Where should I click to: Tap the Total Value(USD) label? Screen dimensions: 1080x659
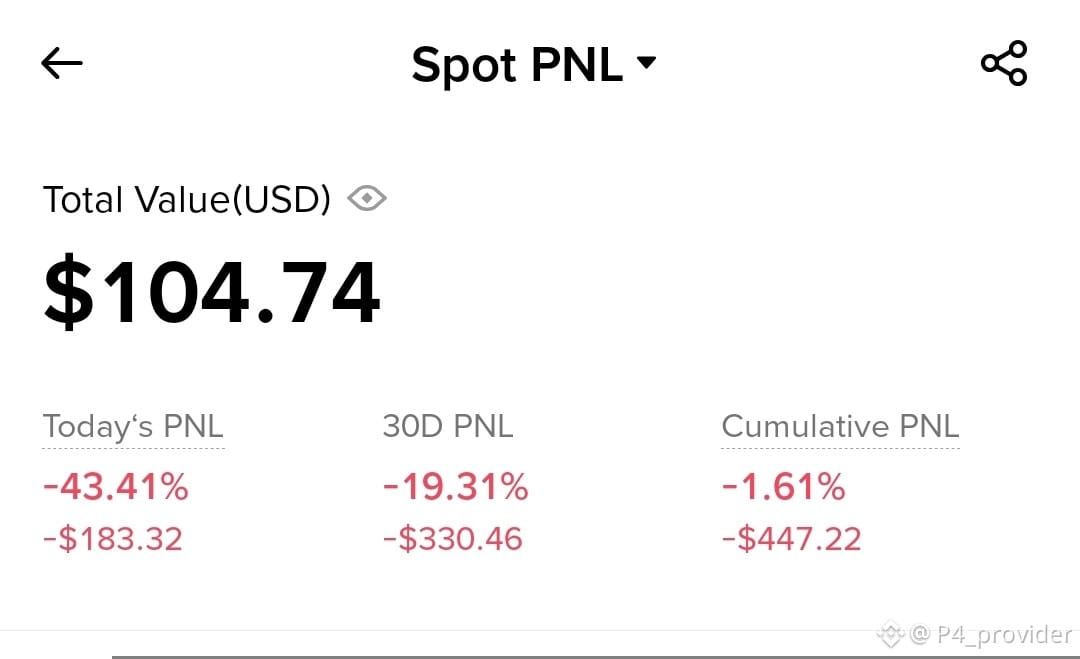pyautogui.click(x=187, y=200)
